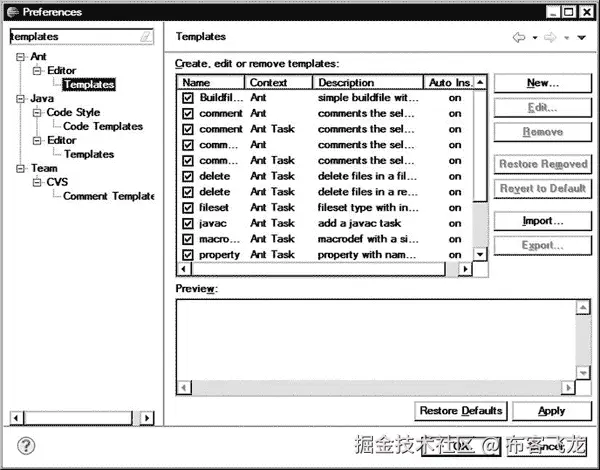Click templates table scroll left arrow
The width and height of the screenshot is (600, 470).
click(184, 269)
